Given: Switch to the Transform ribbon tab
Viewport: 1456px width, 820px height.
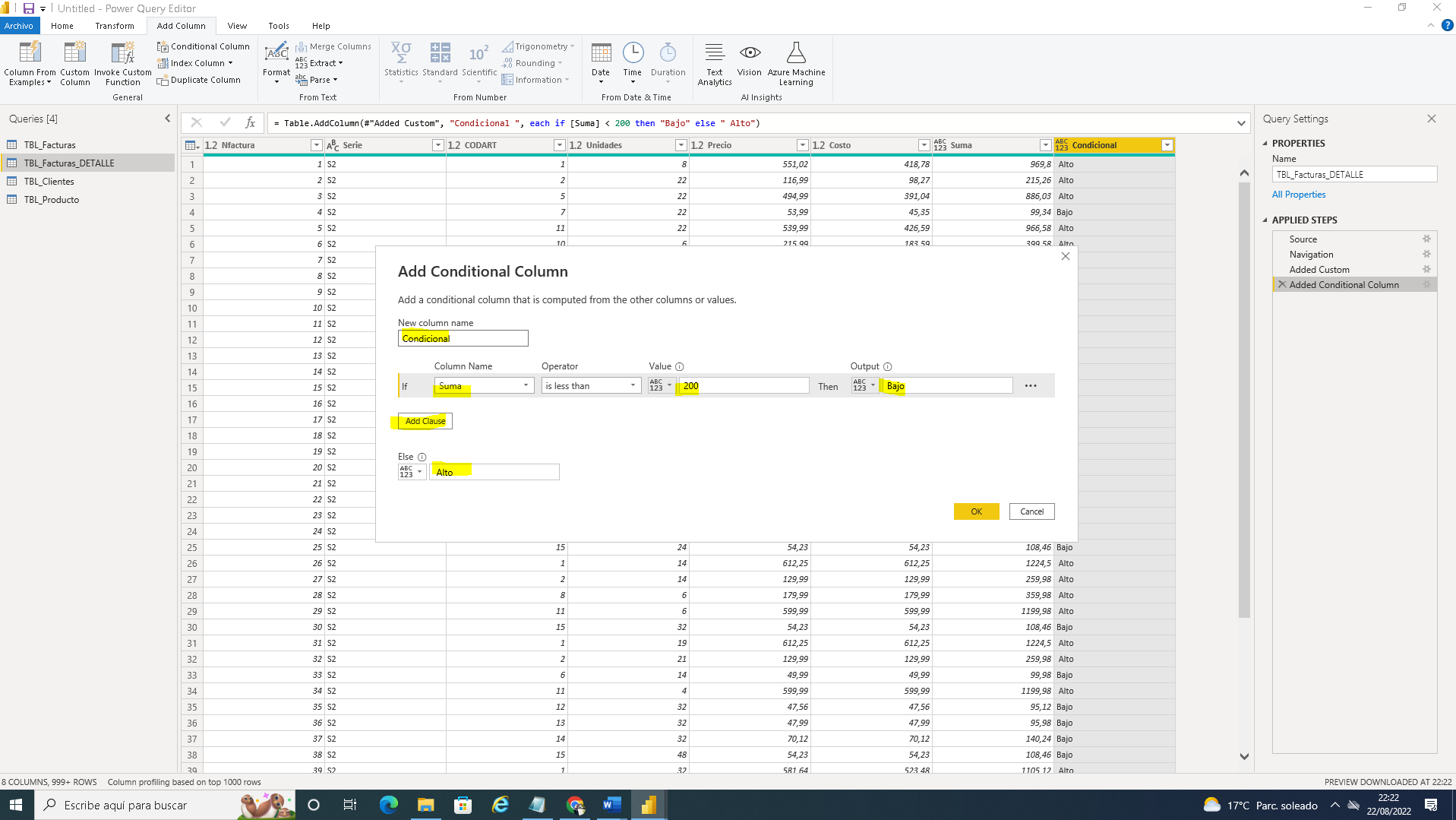Looking at the screenshot, I should coord(114,26).
